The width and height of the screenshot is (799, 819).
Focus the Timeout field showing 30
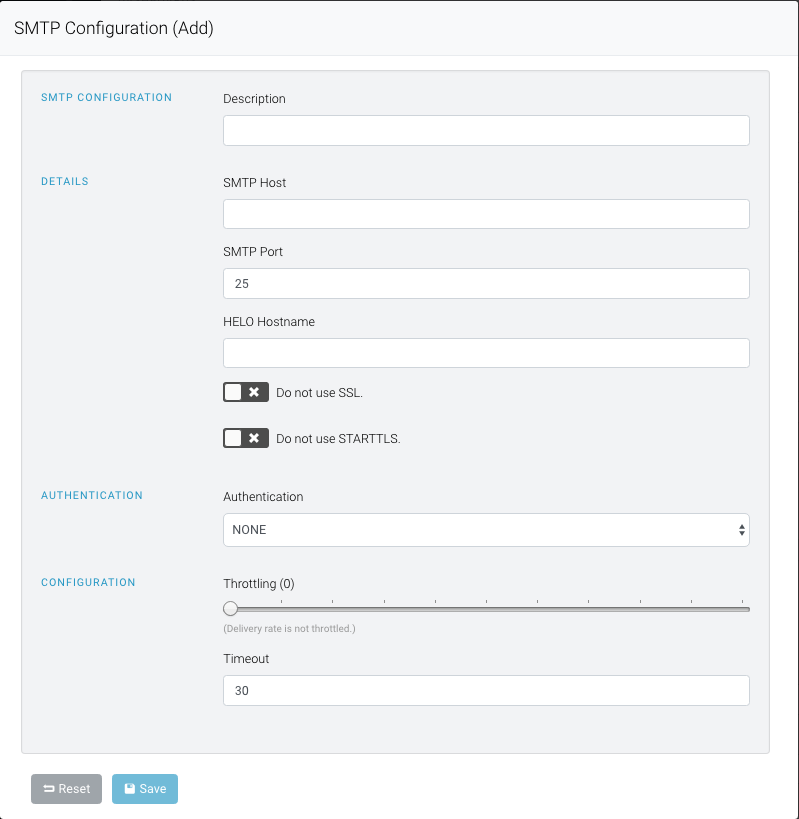486,691
